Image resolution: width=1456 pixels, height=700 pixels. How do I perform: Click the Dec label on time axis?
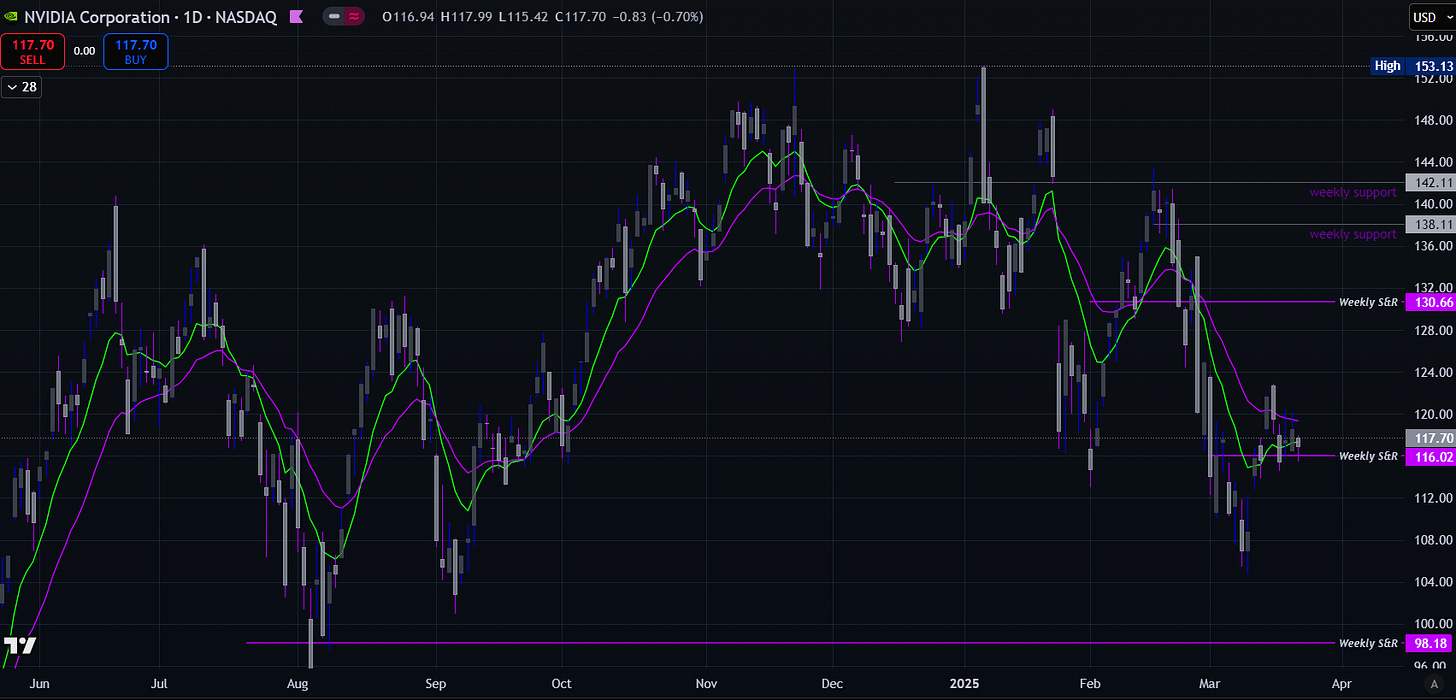[x=832, y=684]
